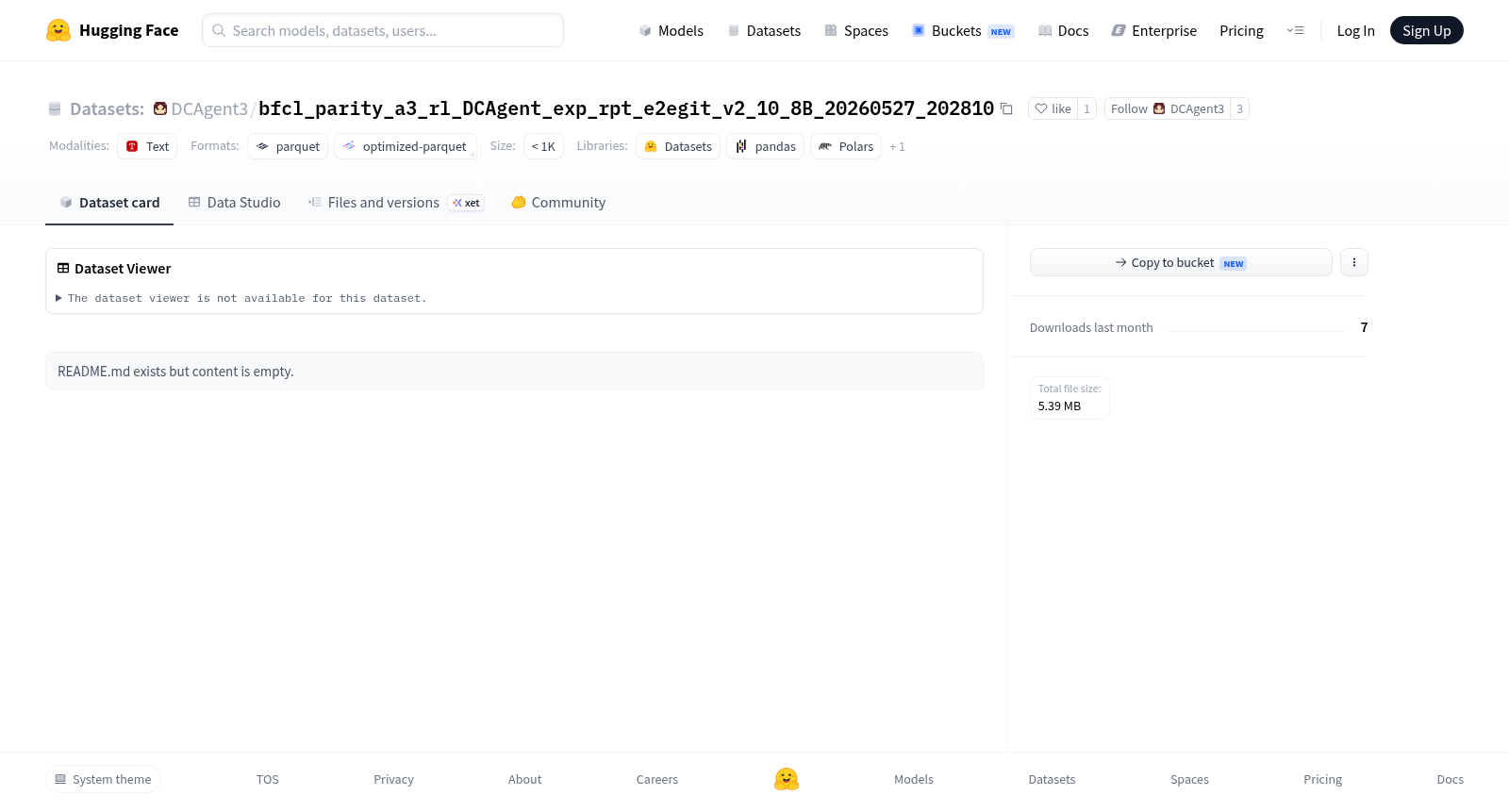Click the Datasets library tag

click(x=678, y=146)
